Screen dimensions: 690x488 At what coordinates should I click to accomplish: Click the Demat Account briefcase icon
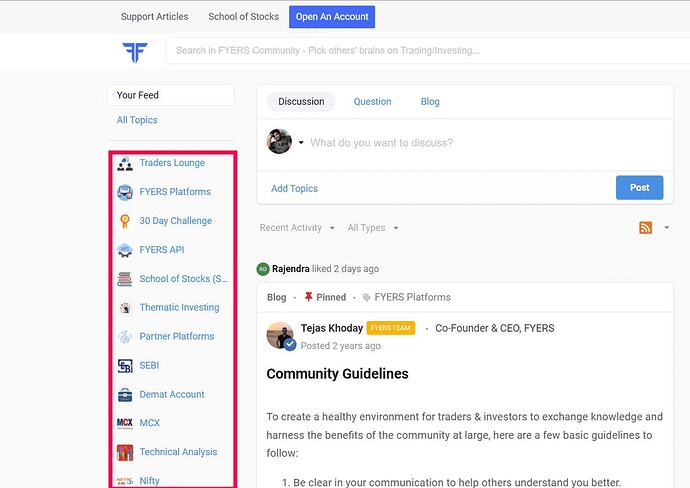coord(125,395)
